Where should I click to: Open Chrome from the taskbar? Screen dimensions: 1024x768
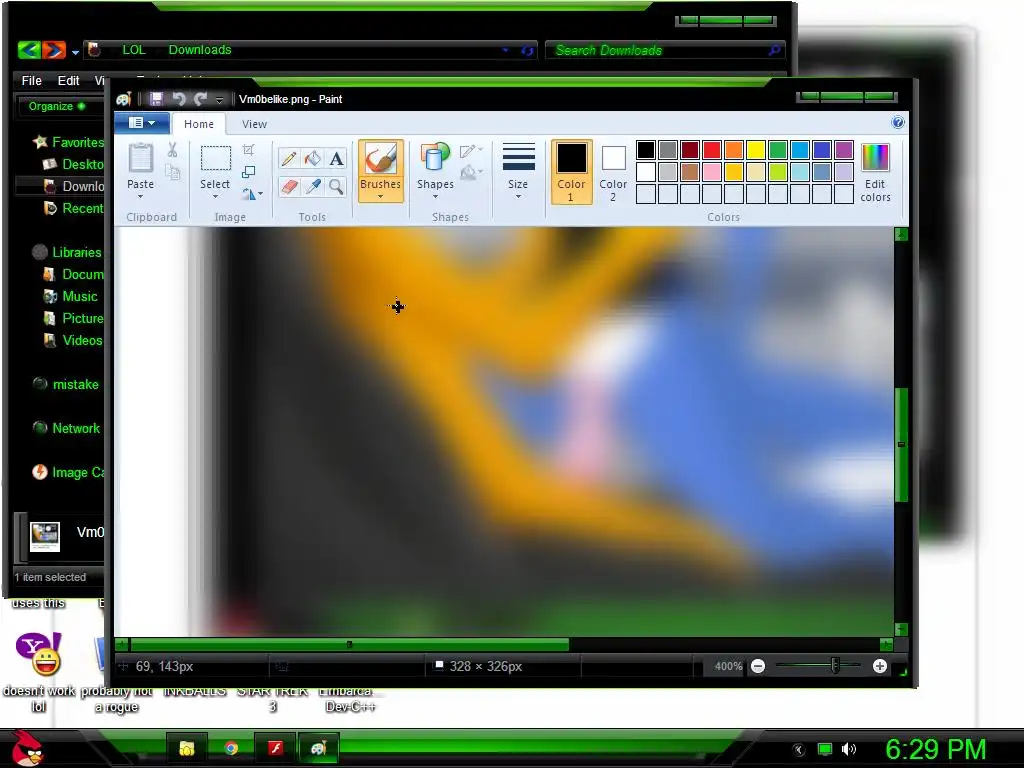click(x=231, y=748)
